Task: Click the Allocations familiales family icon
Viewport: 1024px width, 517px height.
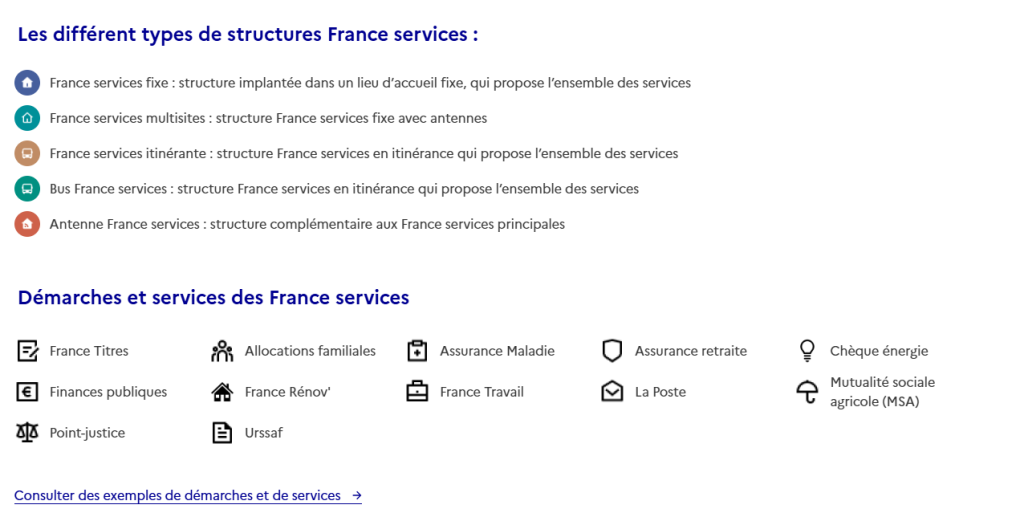Action: [222, 351]
